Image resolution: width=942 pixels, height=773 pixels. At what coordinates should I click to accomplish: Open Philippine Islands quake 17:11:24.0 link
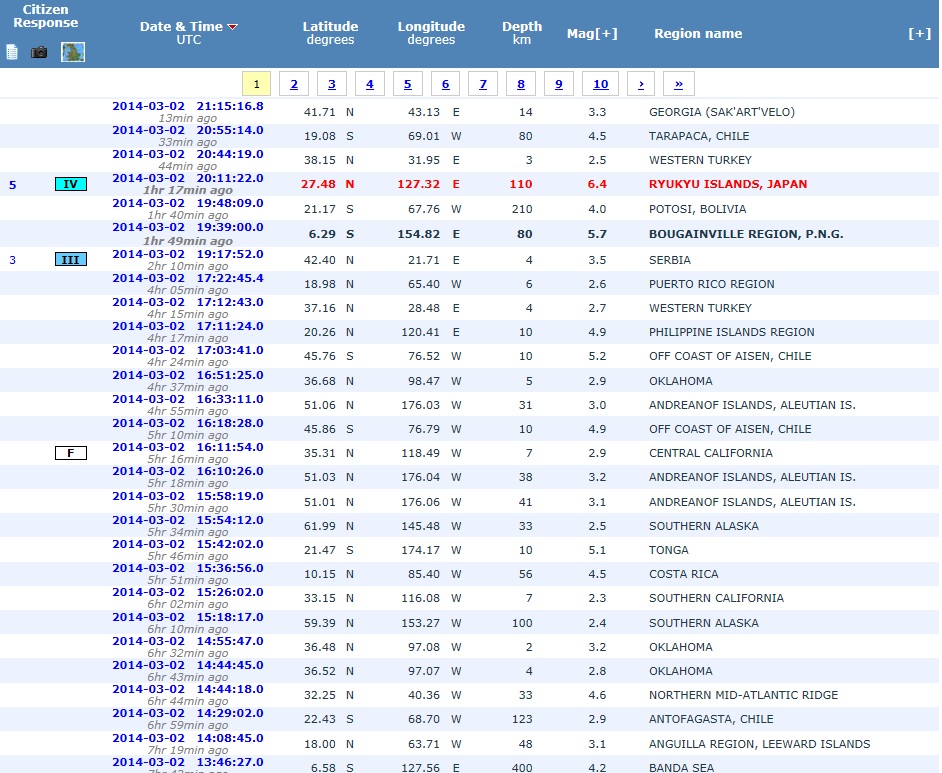188,326
